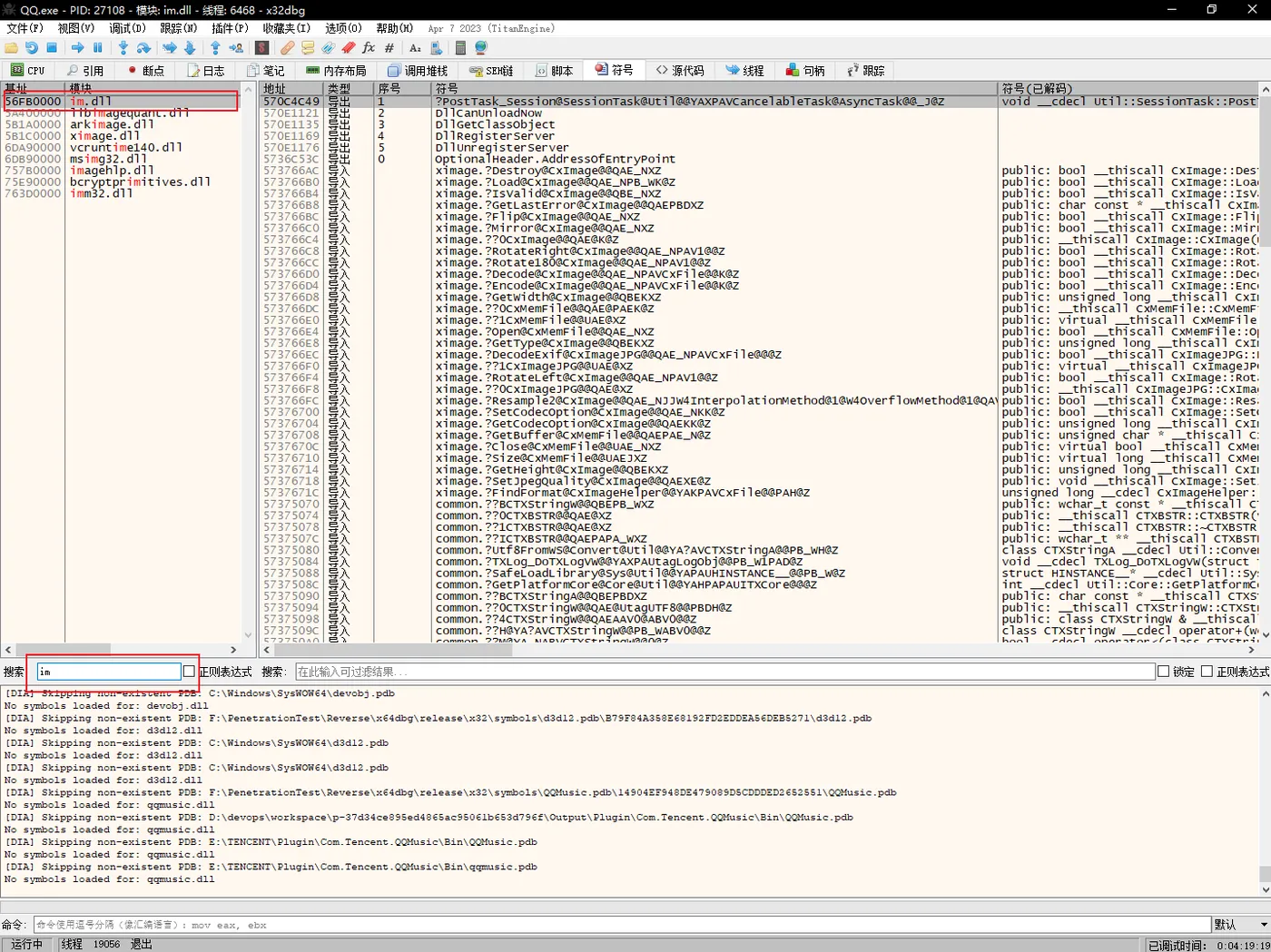Open the 默认 command dropdown
Screen dimensions: 1271x952
1241,925
